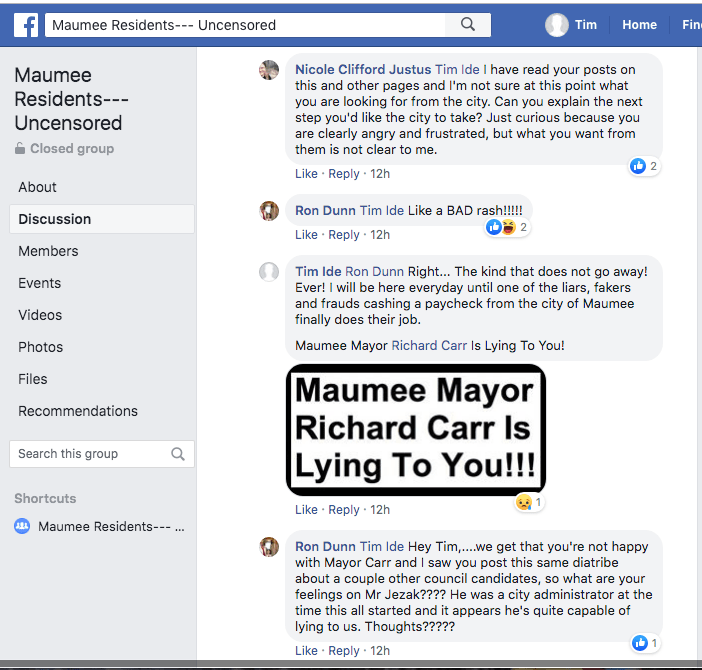Click Nicole Clifford Justus's profile picture

click(x=269, y=70)
